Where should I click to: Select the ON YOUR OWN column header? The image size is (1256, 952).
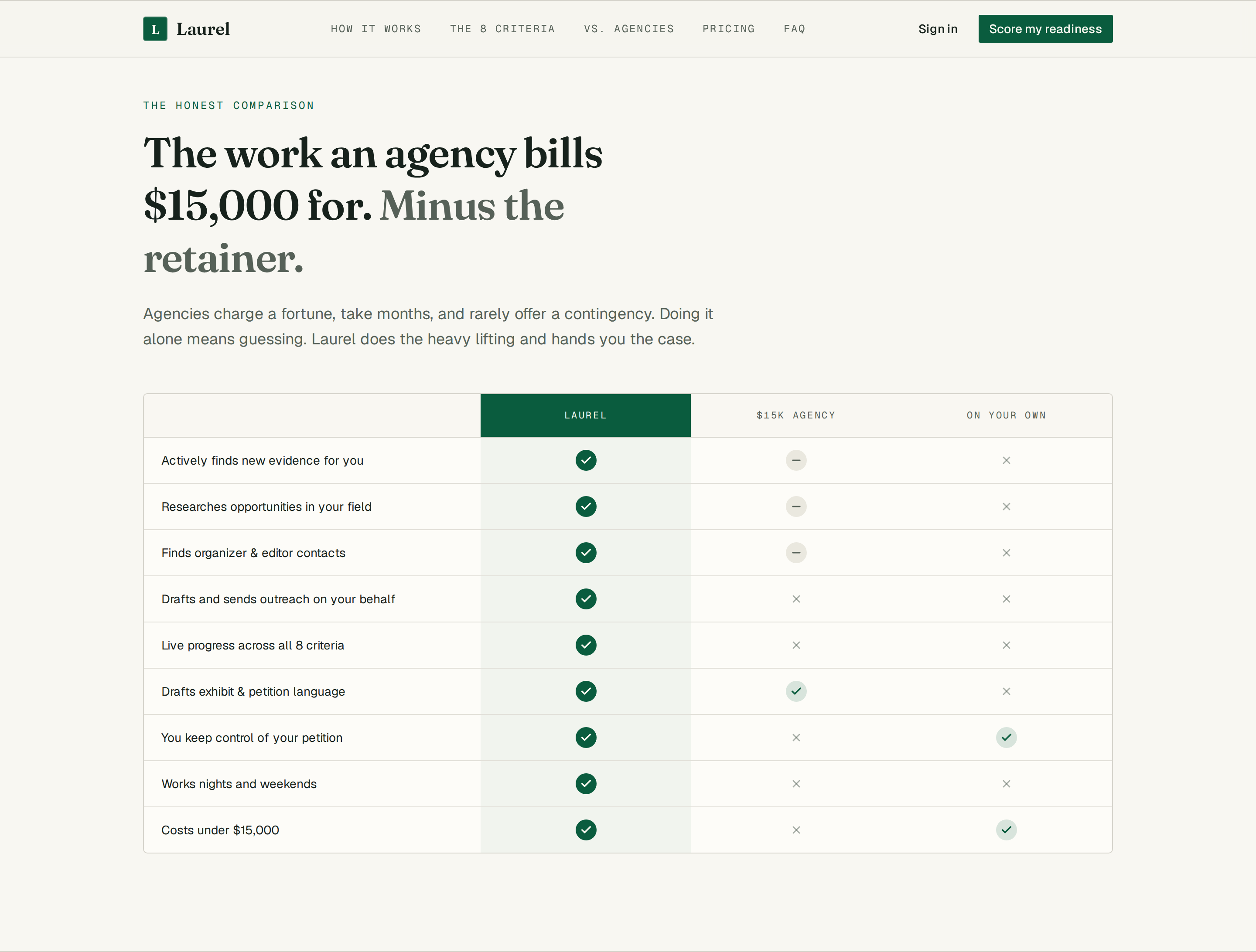[x=1006, y=415]
